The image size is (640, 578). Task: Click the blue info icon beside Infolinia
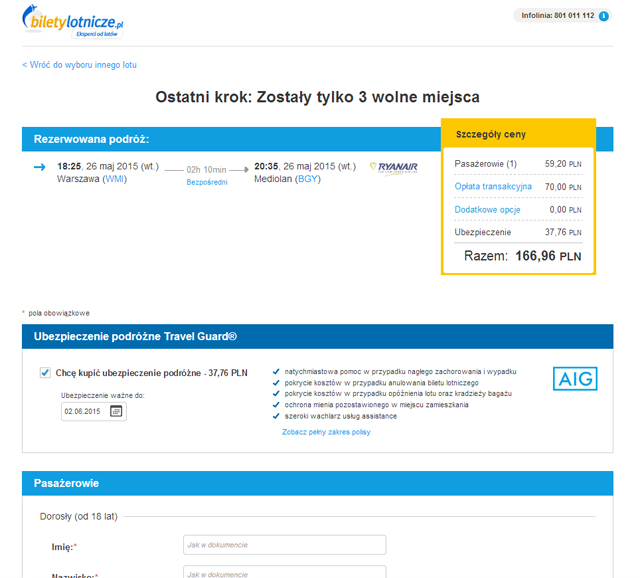(604, 16)
